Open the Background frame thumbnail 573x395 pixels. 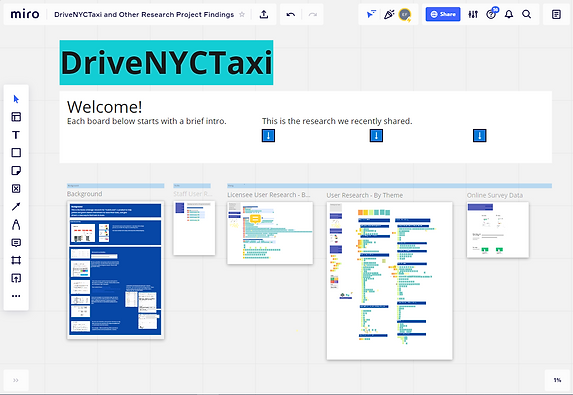115,270
